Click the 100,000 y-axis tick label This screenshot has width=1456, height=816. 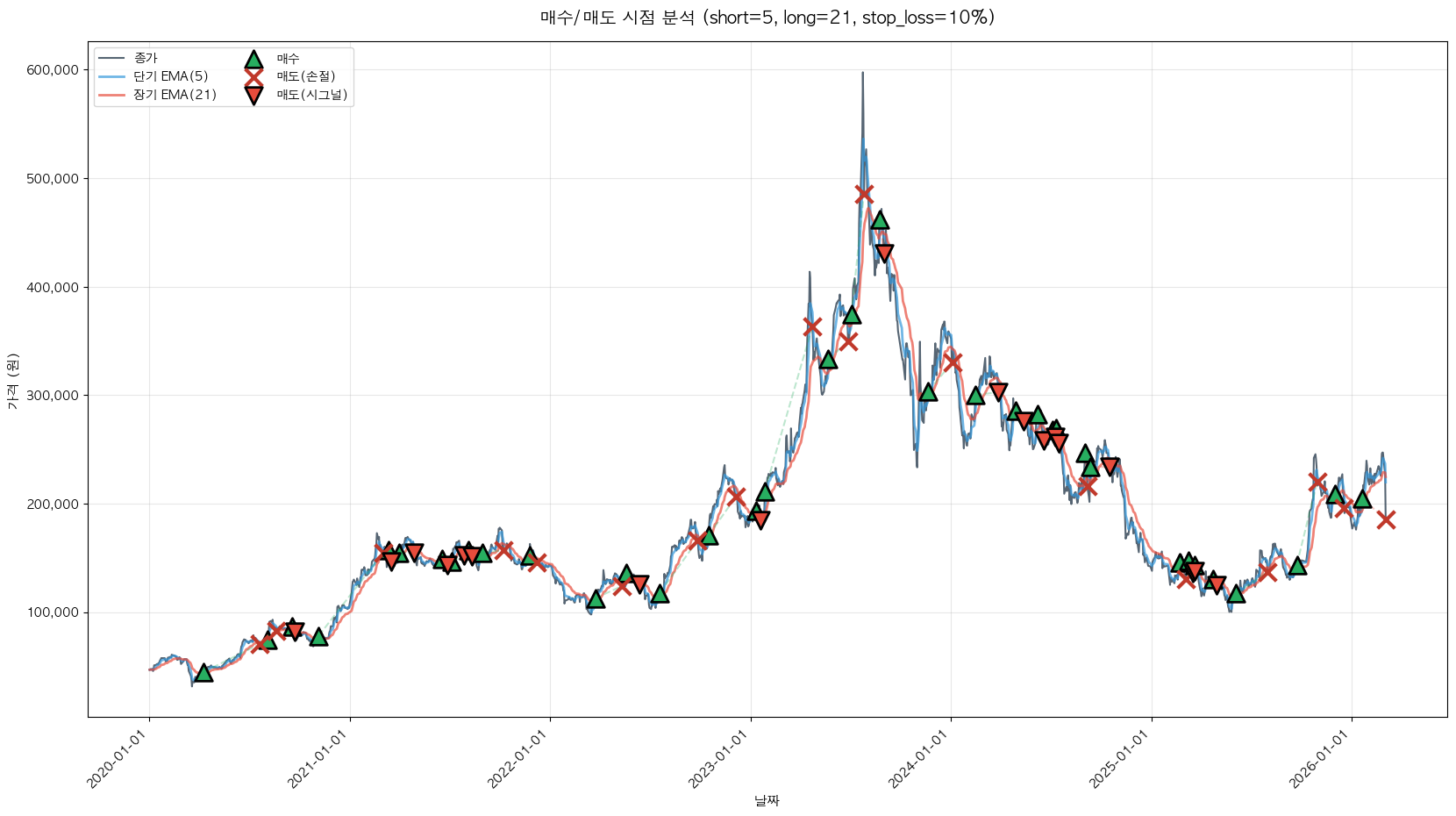click(x=53, y=612)
